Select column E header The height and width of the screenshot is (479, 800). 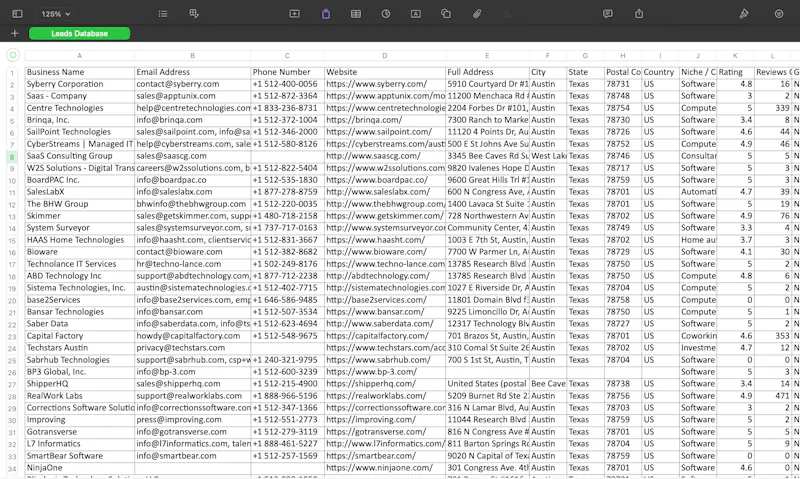[x=487, y=56]
